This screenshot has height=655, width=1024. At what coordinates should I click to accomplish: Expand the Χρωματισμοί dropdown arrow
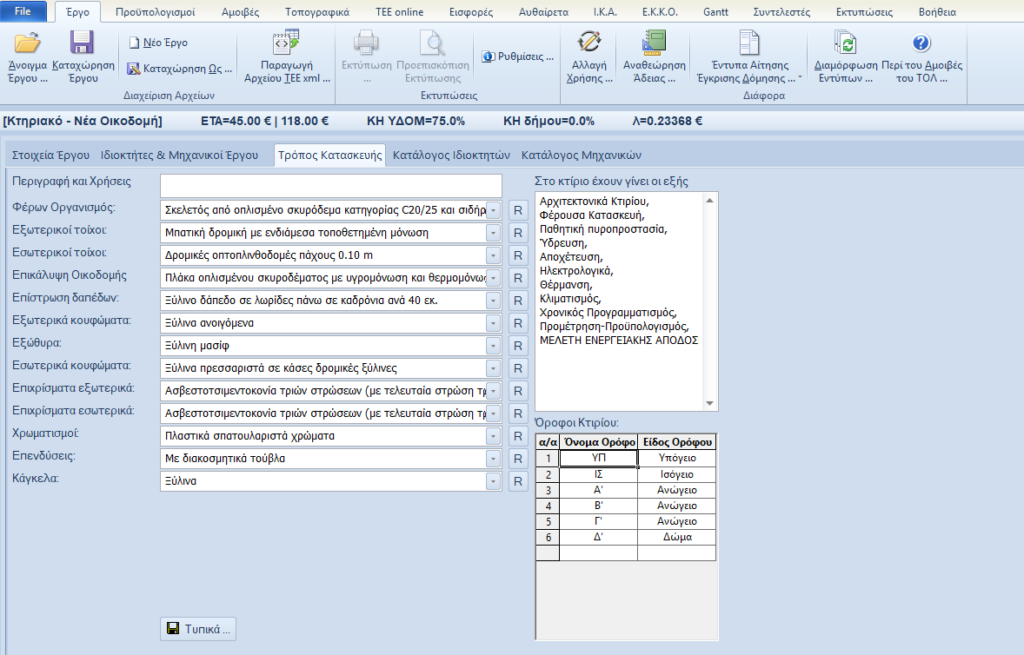pyautogui.click(x=492, y=436)
